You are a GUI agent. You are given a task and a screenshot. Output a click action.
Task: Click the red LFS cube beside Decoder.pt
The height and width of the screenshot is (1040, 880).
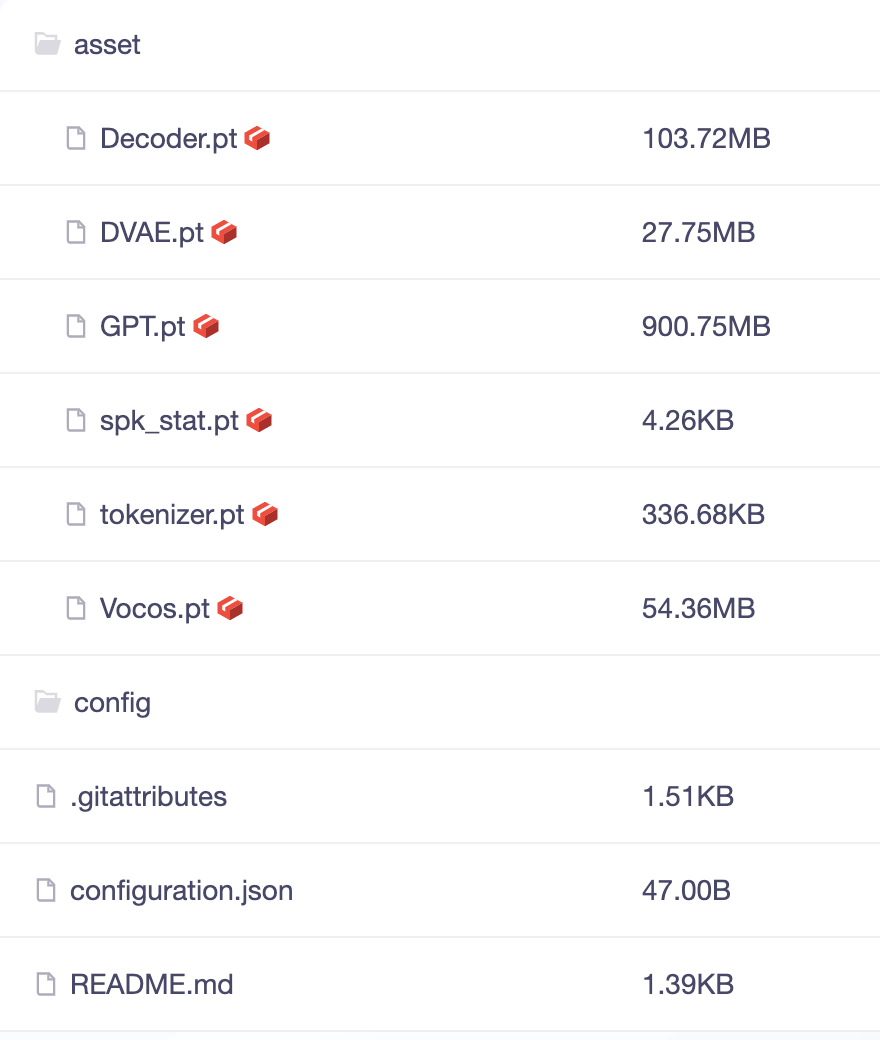point(257,139)
